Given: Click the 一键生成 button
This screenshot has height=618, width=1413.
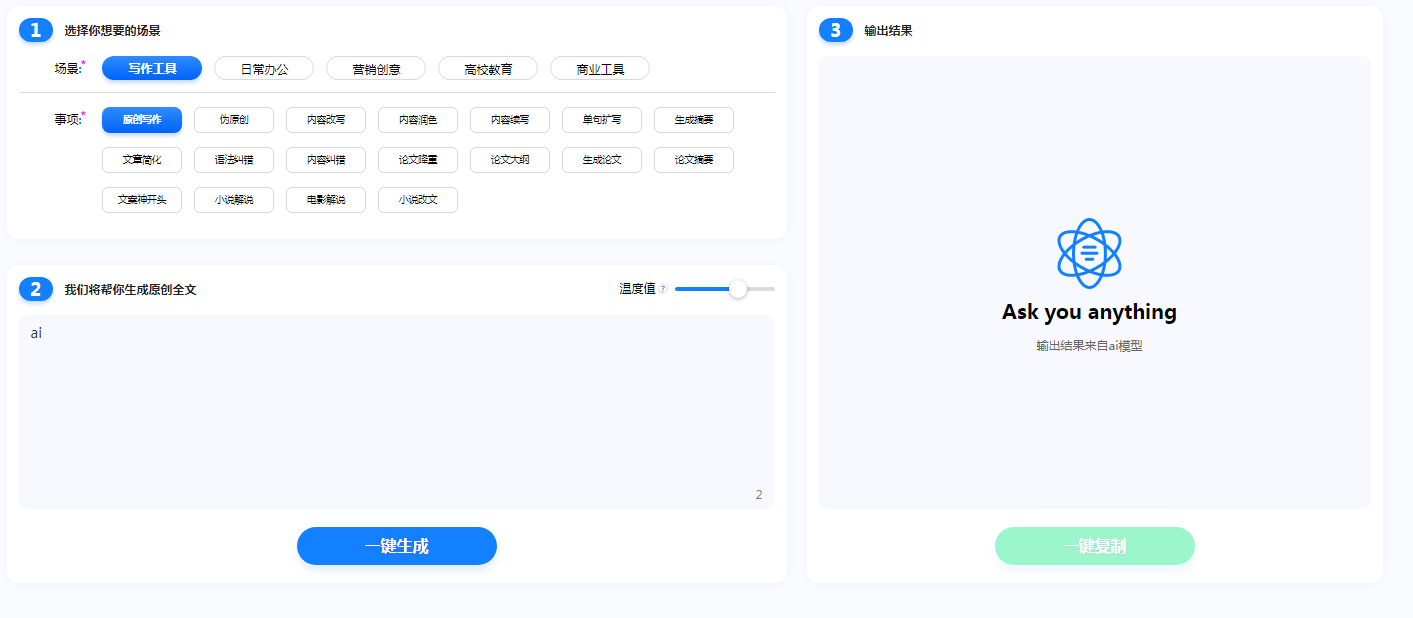Looking at the screenshot, I should pos(397,546).
